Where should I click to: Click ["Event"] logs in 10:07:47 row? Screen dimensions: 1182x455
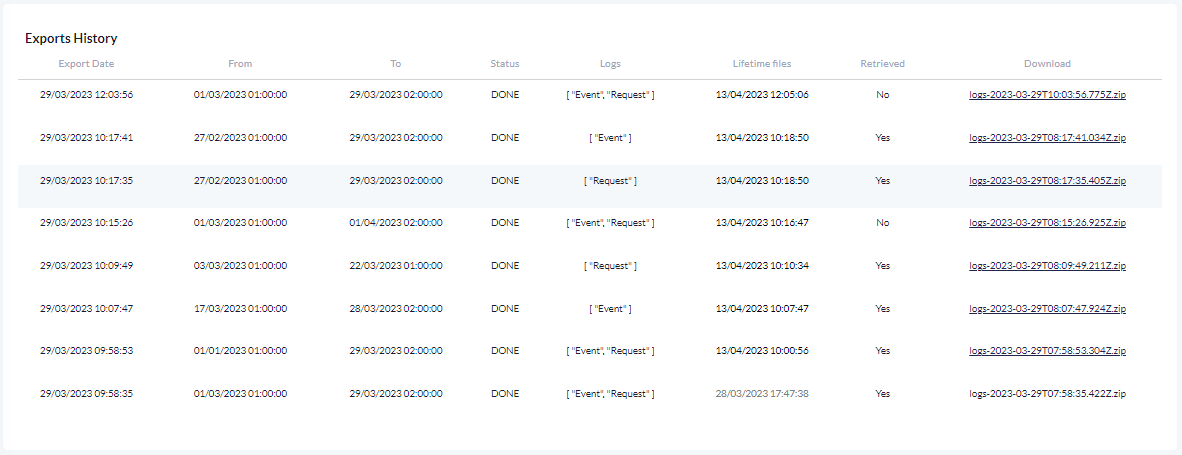click(x=611, y=309)
